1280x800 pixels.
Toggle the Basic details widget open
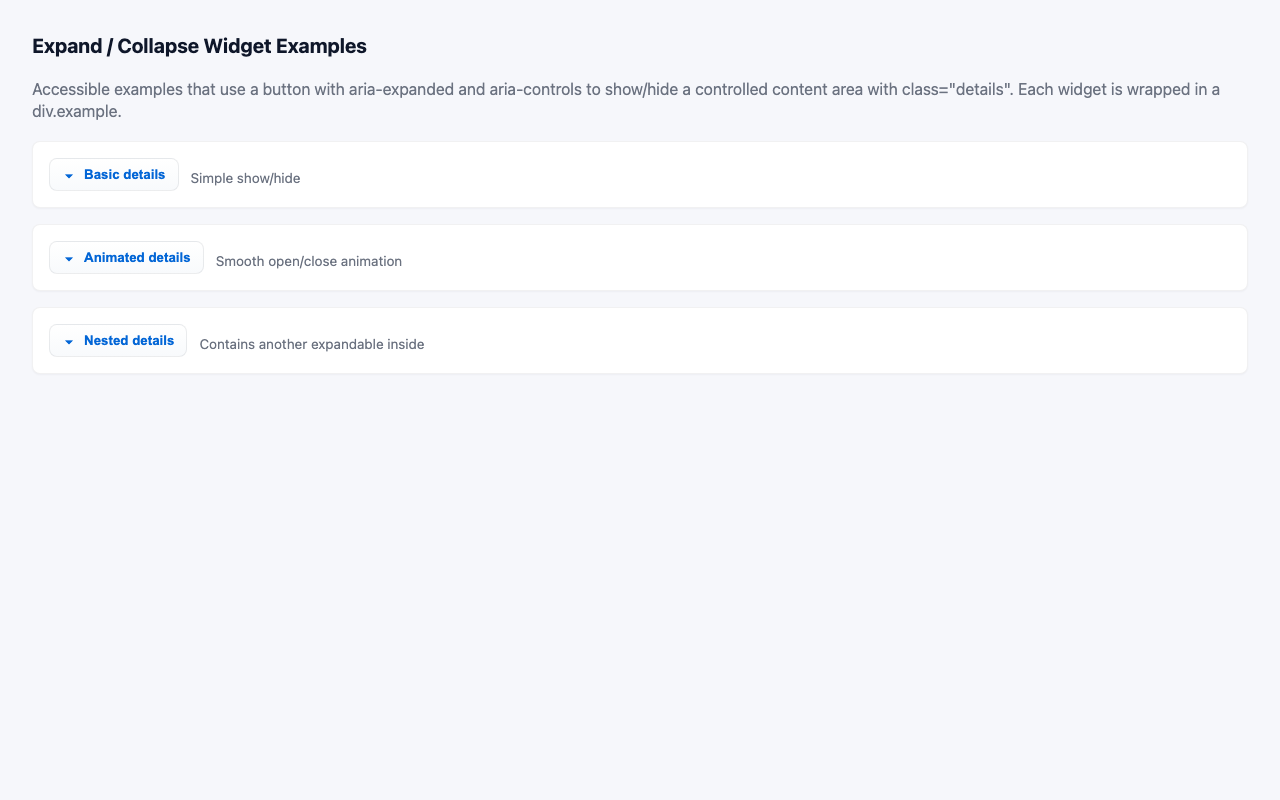click(113, 174)
